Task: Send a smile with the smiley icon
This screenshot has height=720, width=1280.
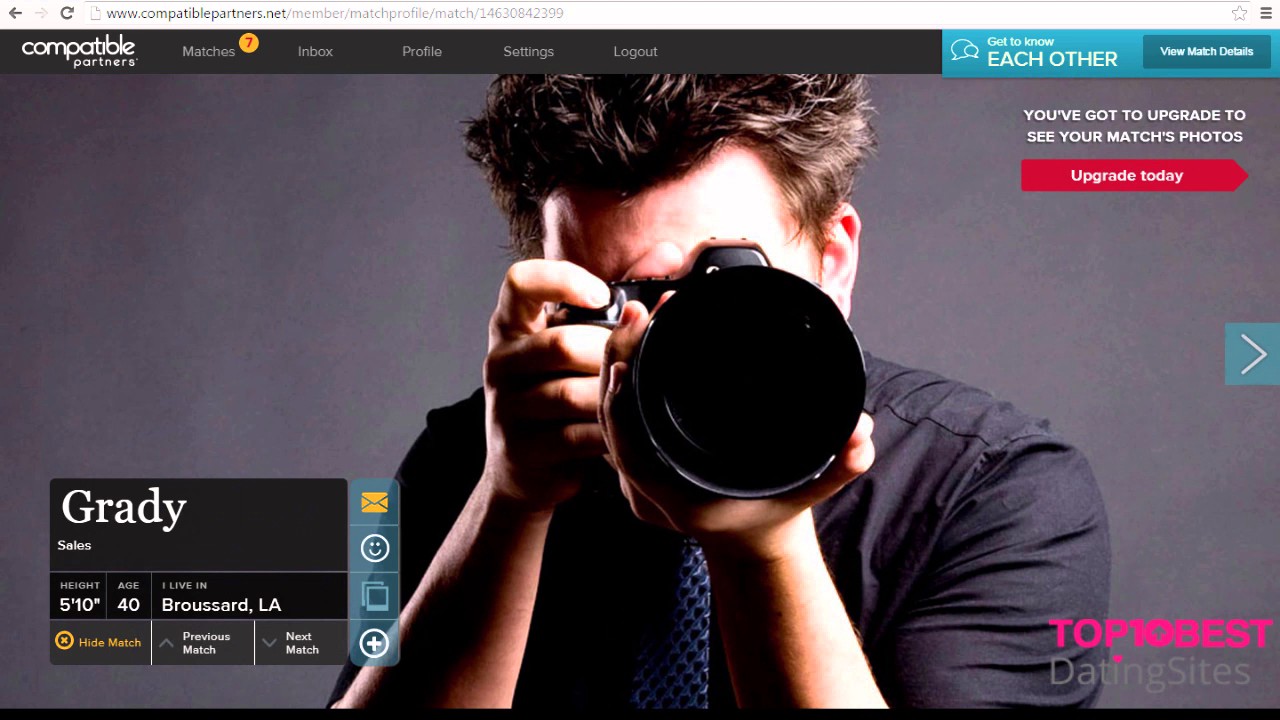Action: [374, 548]
